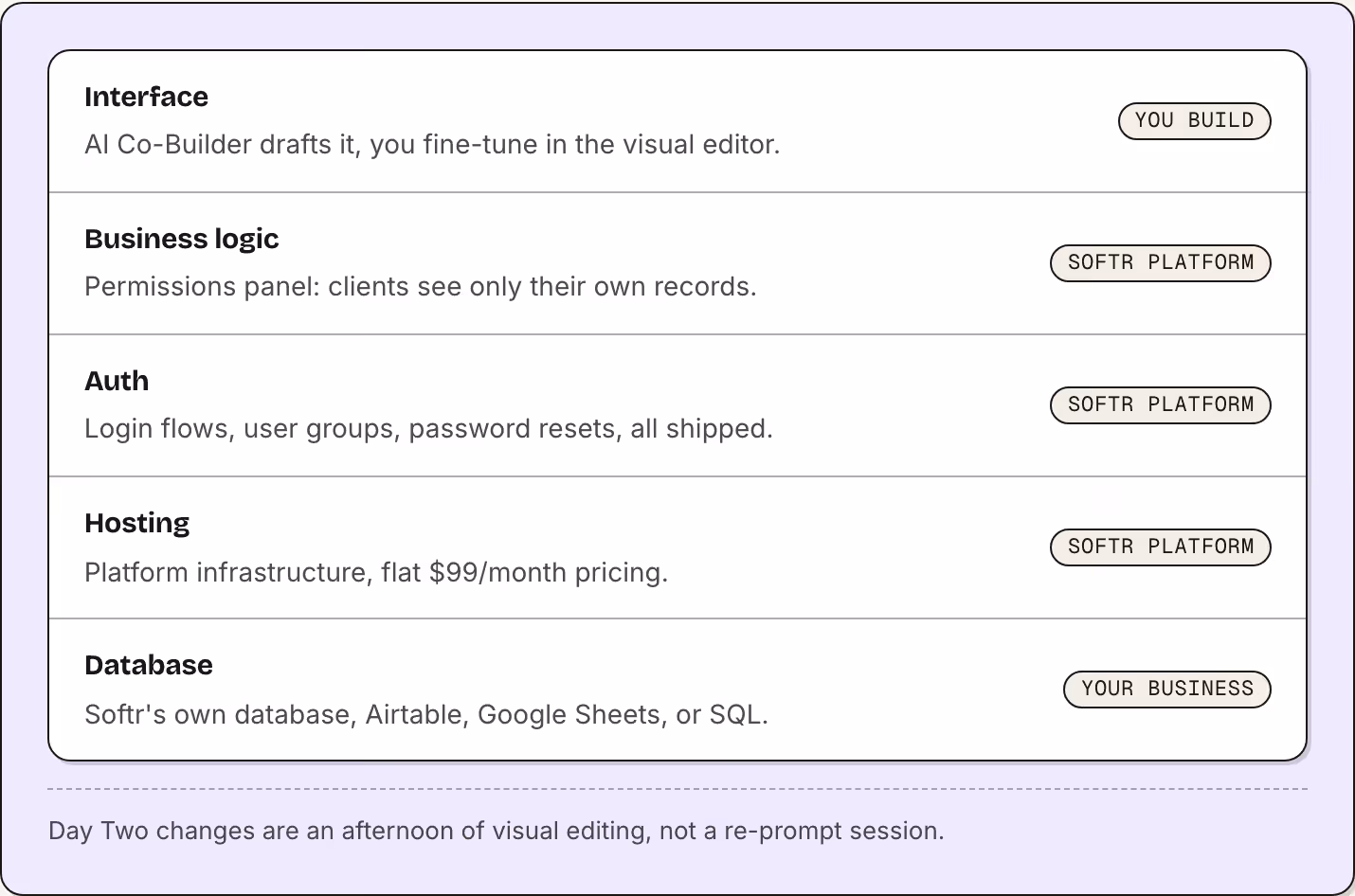This screenshot has width=1355, height=896.
Task: Click the SOFTR PLATFORM badge in Auth row
Action: 1160,404
